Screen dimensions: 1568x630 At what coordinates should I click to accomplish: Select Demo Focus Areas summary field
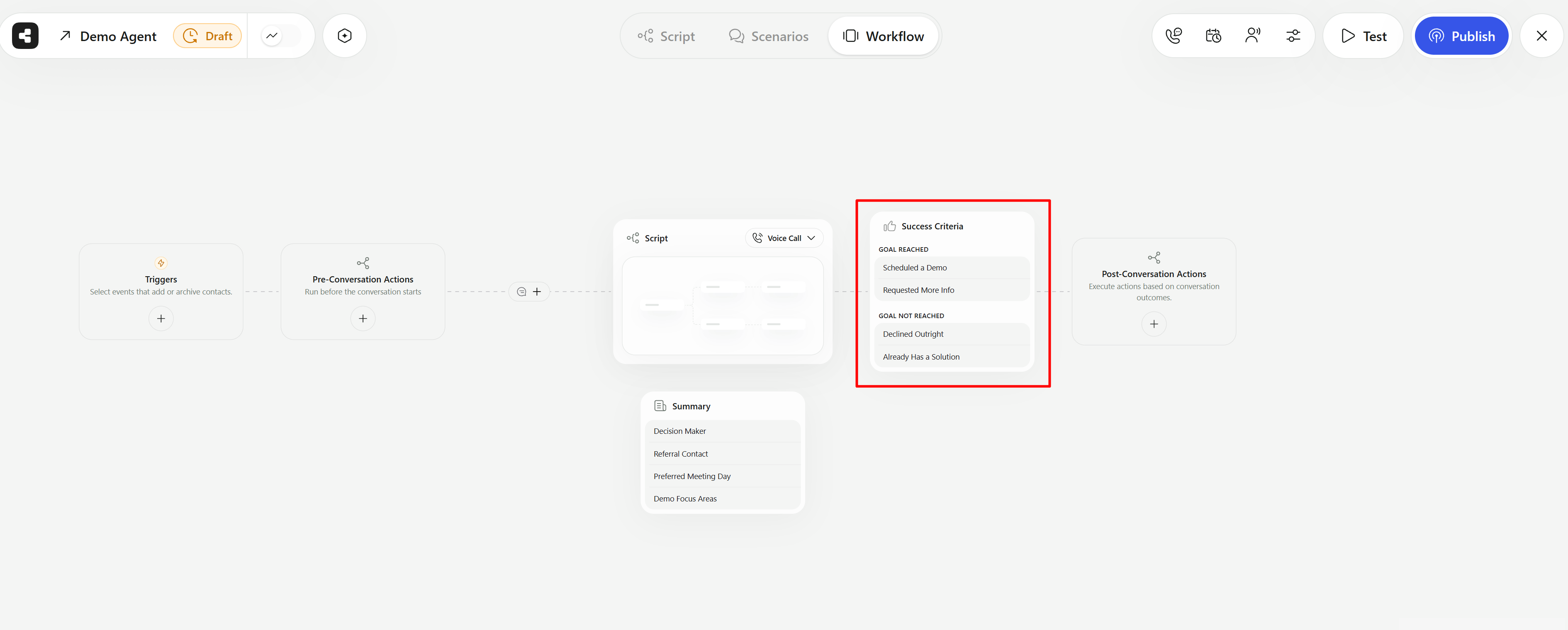[723, 499]
